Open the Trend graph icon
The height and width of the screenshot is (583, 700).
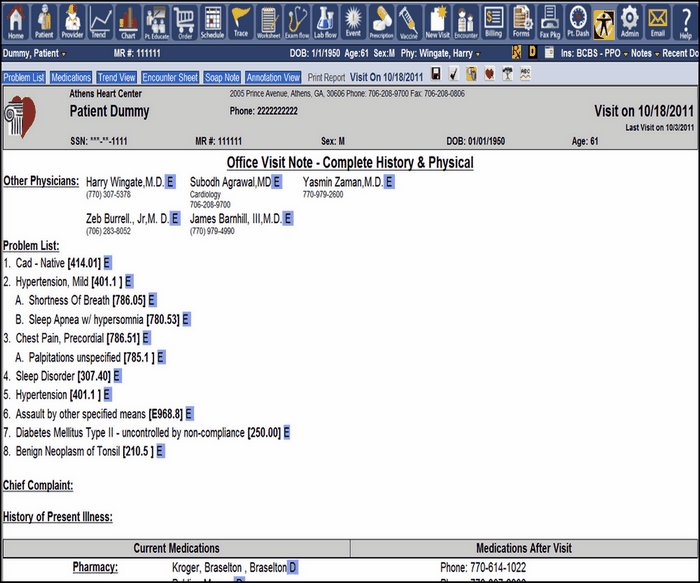click(100, 21)
